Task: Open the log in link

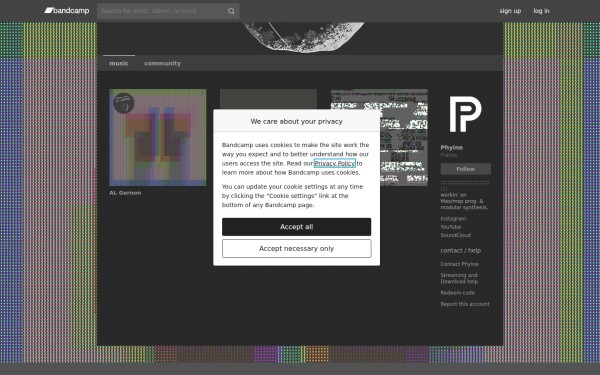Action: click(541, 11)
